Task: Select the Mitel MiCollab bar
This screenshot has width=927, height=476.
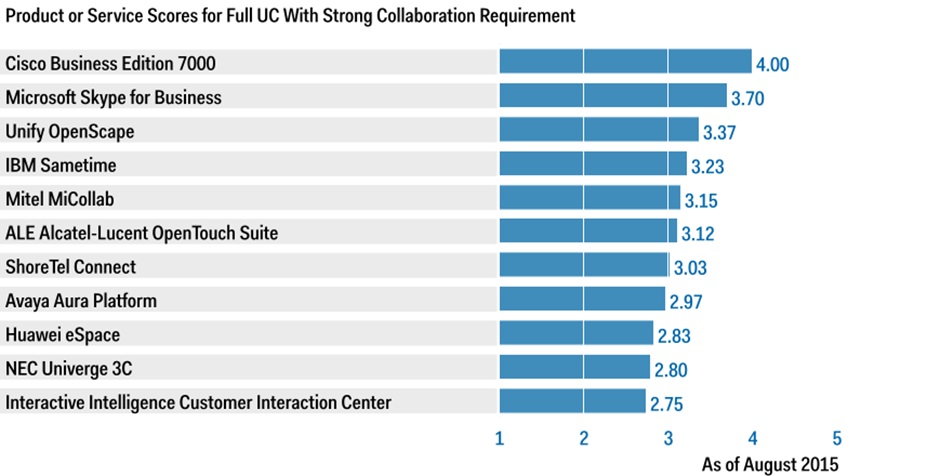Action: (x=589, y=198)
